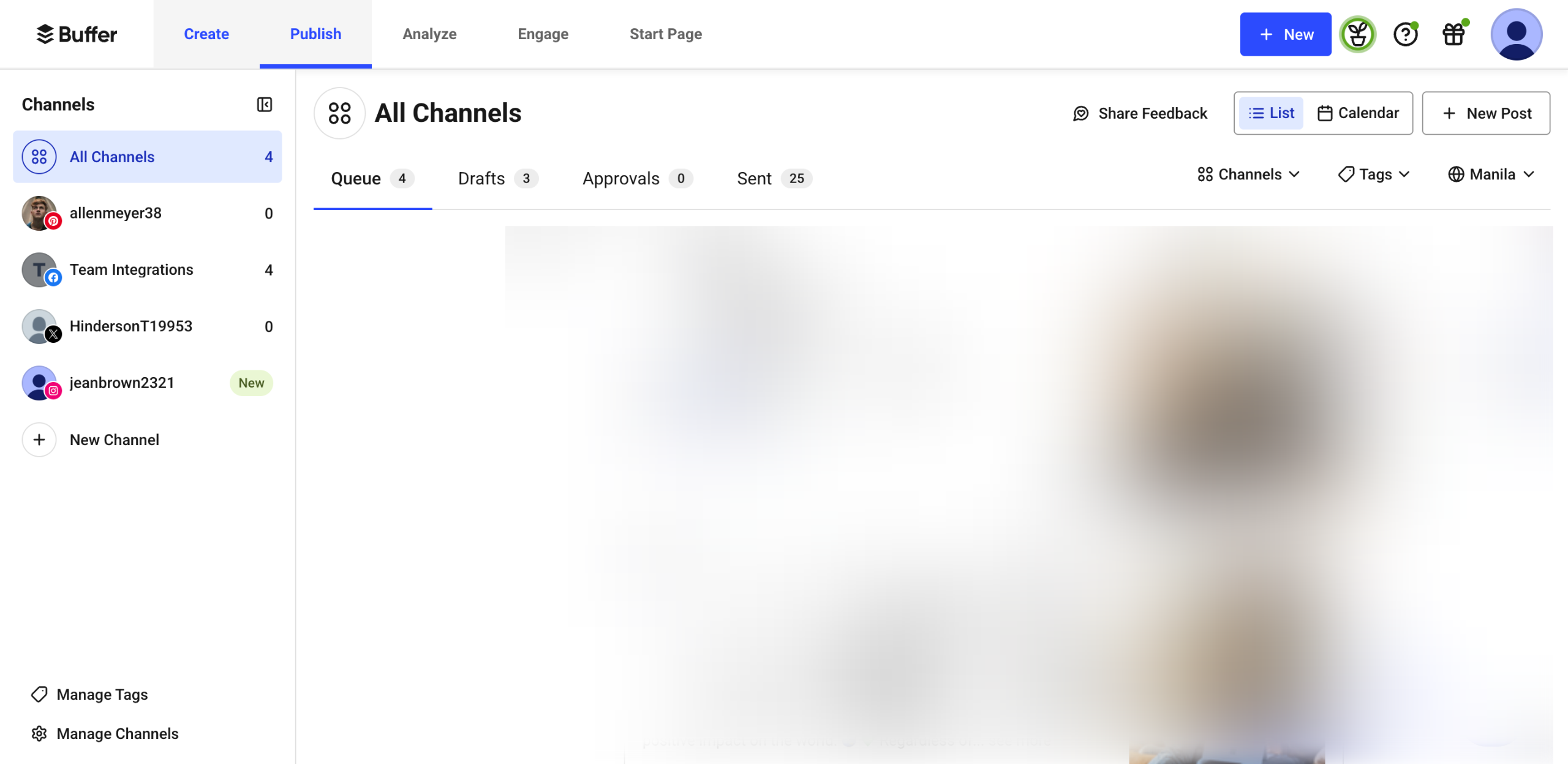Click the New Post button
The height and width of the screenshot is (764, 1568).
click(1485, 113)
